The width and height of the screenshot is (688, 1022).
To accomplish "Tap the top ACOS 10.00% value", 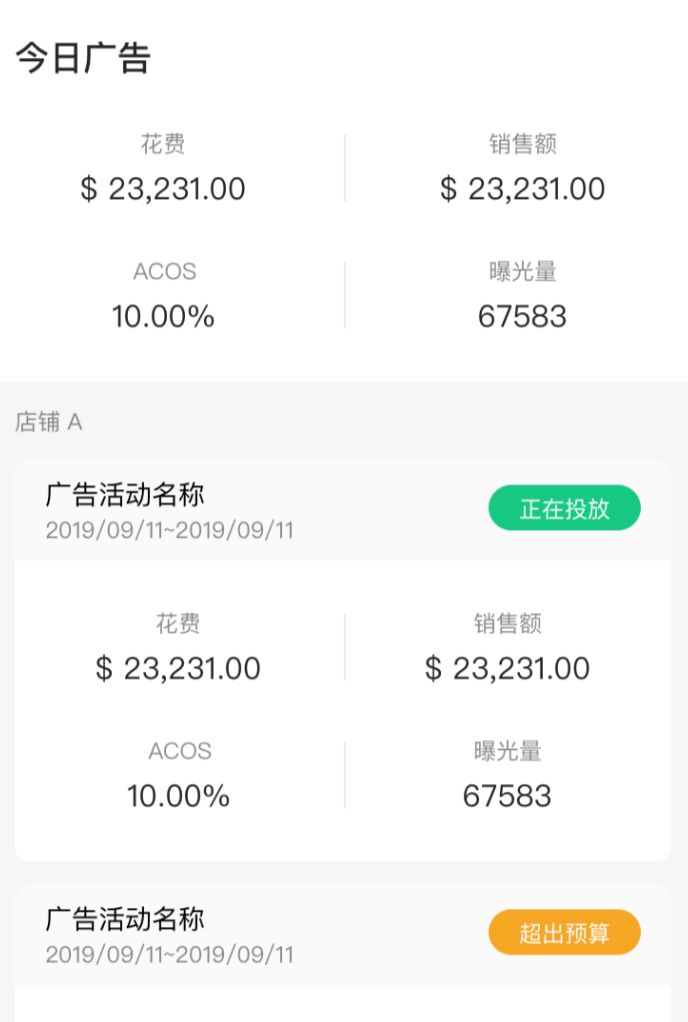I will (163, 317).
